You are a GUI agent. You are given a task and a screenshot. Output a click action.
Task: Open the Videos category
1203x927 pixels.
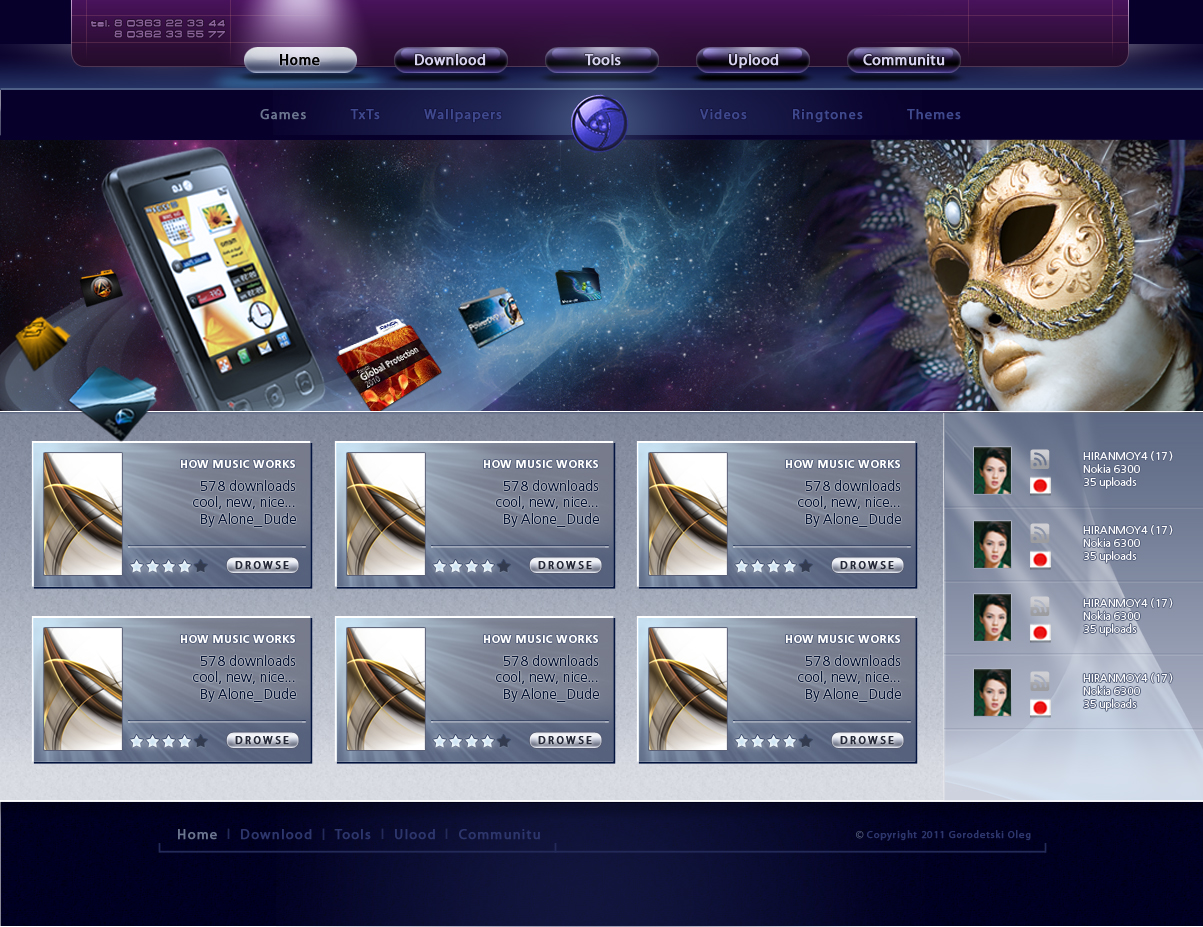click(724, 115)
